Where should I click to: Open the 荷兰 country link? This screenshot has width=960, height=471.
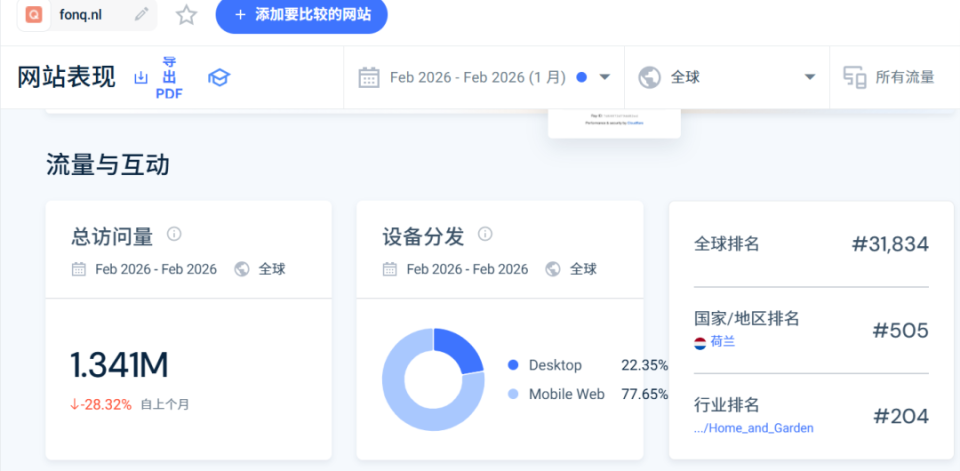722,342
